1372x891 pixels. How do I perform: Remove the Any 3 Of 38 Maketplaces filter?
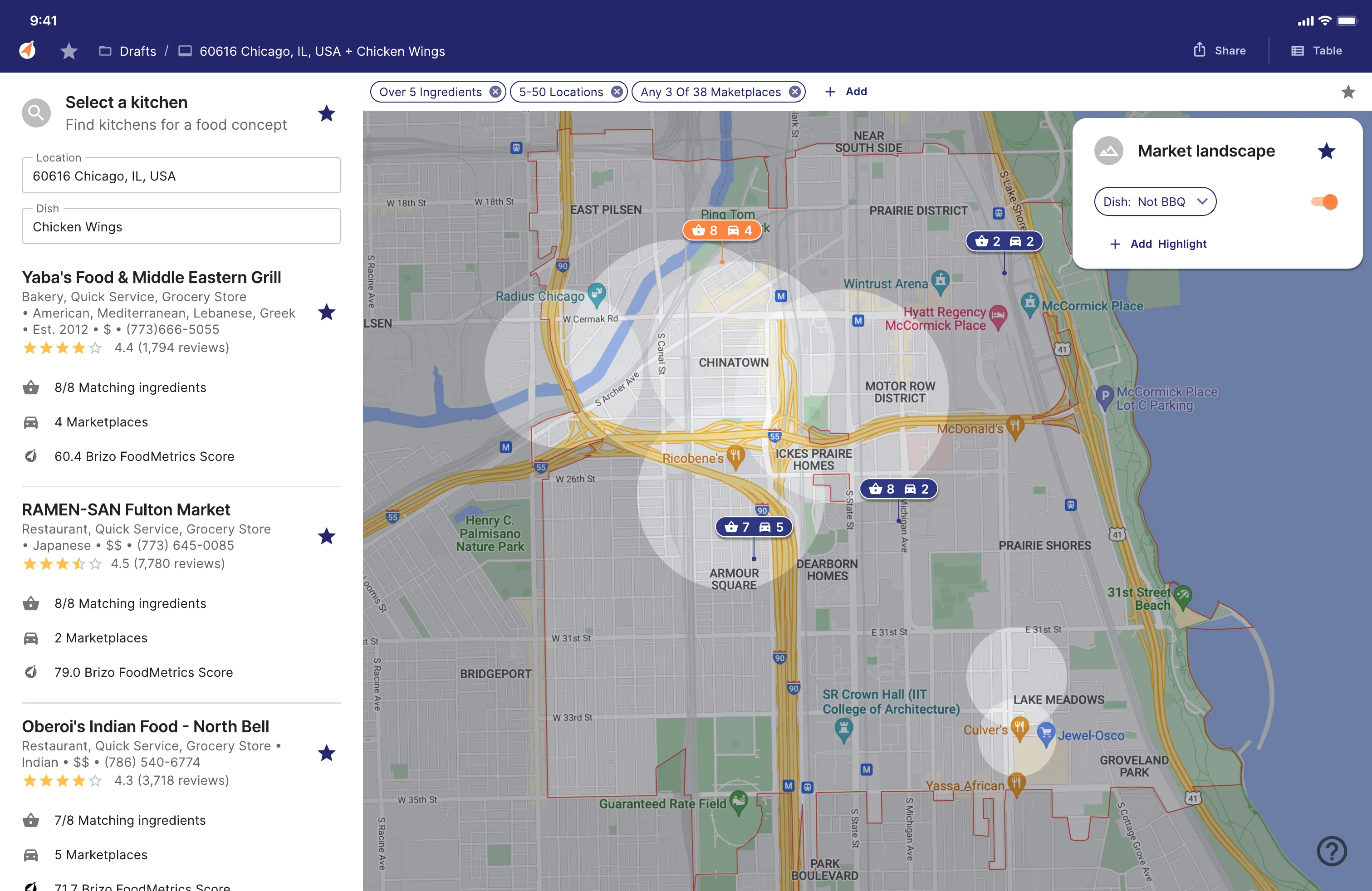coord(795,92)
